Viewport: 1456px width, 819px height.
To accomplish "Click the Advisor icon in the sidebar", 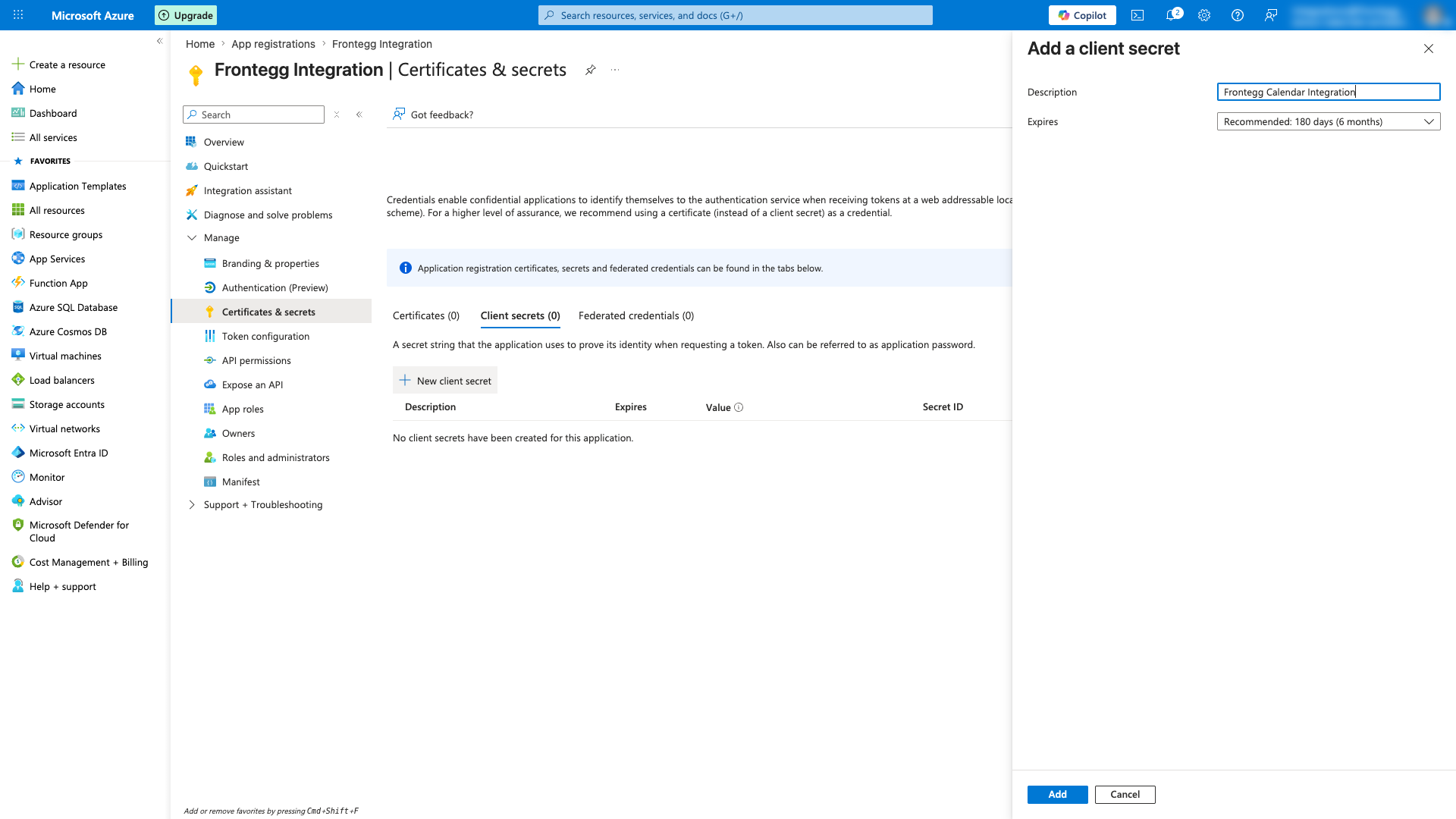I will coord(18,501).
